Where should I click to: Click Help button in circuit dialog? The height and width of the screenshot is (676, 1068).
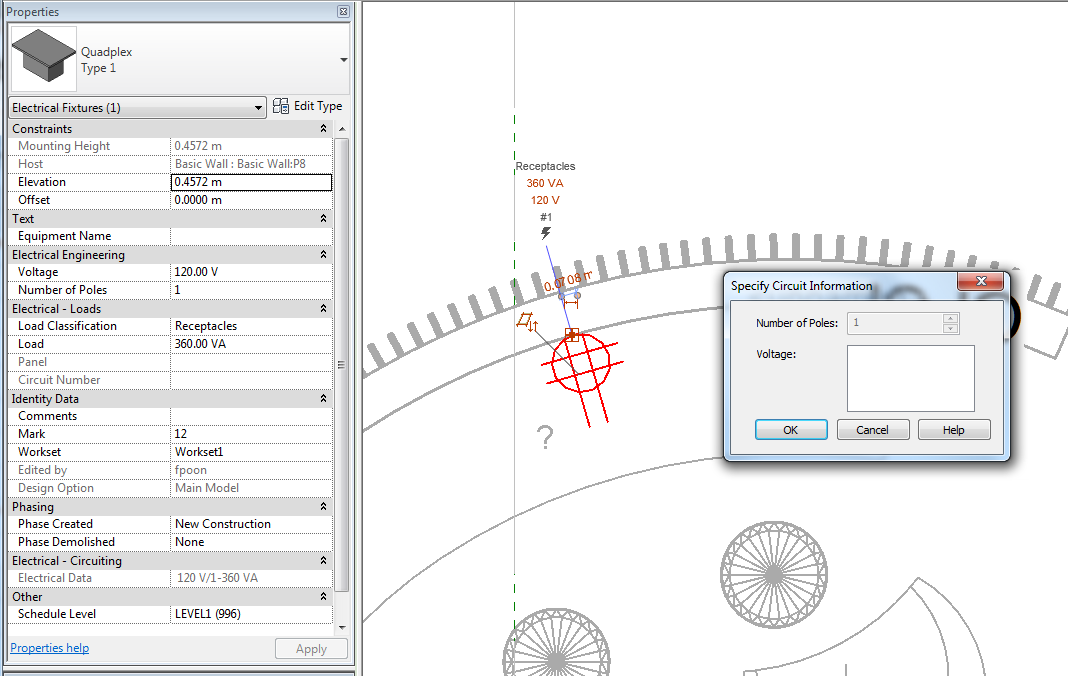(x=953, y=430)
